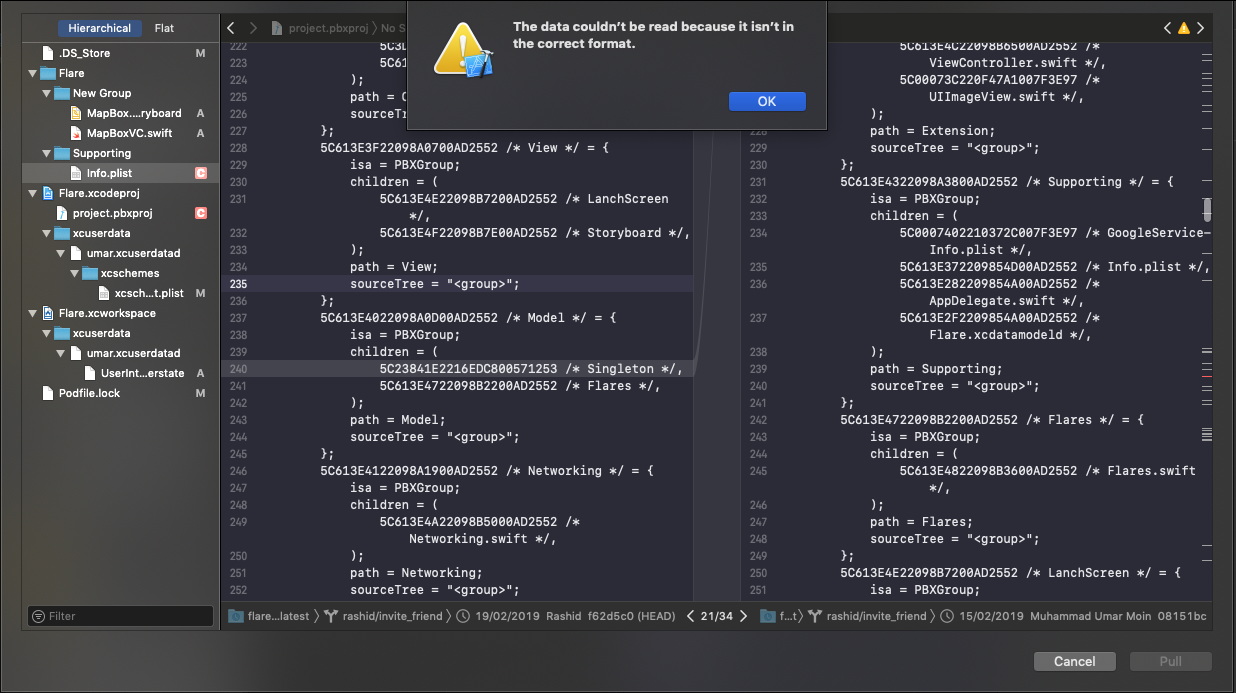Click Xcode warning icon in alert
The width and height of the screenshot is (1236, 693).
point(462,50)
